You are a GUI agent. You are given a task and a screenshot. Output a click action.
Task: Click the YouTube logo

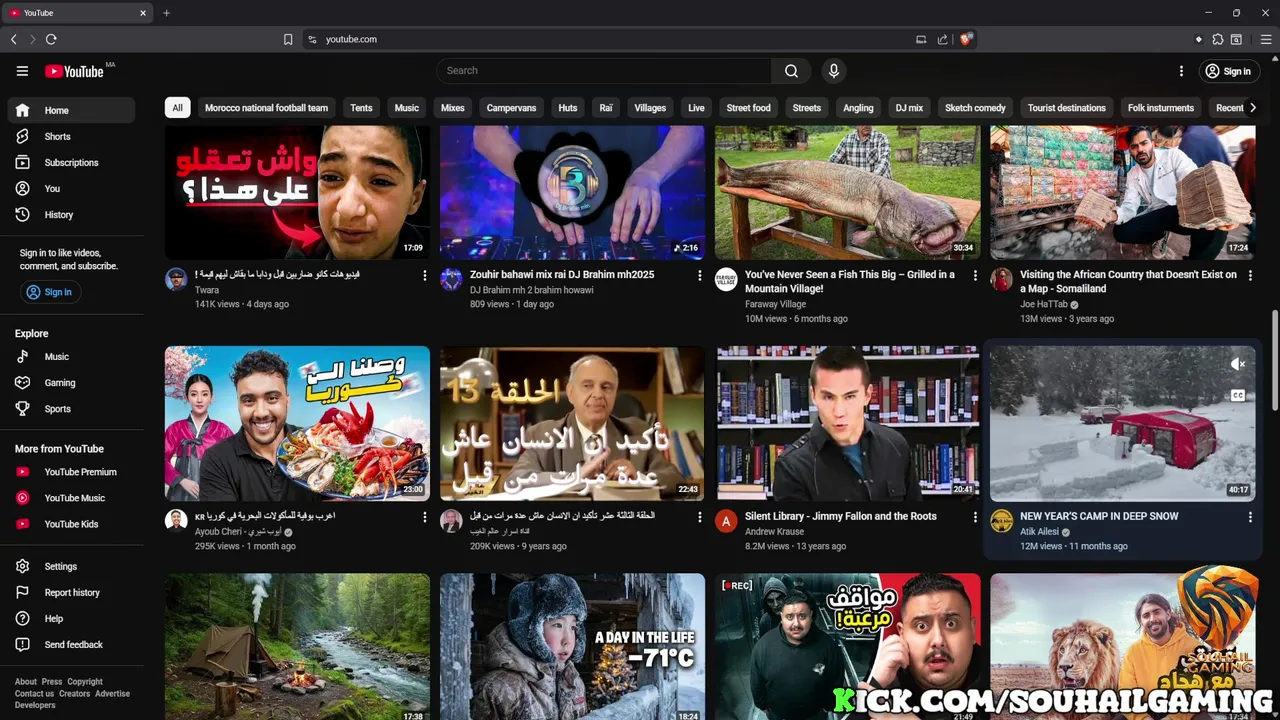pyautogui.click(x=75, y=71)
